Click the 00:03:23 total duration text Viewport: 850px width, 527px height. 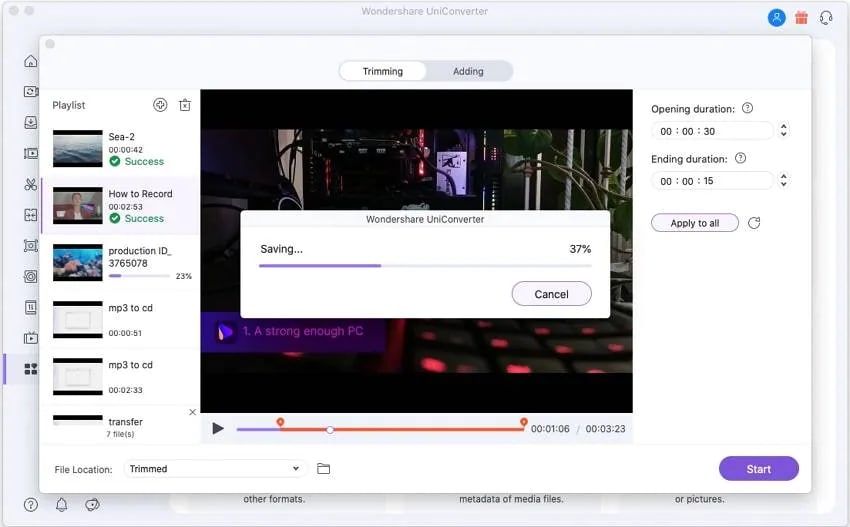tap(605, 429)
